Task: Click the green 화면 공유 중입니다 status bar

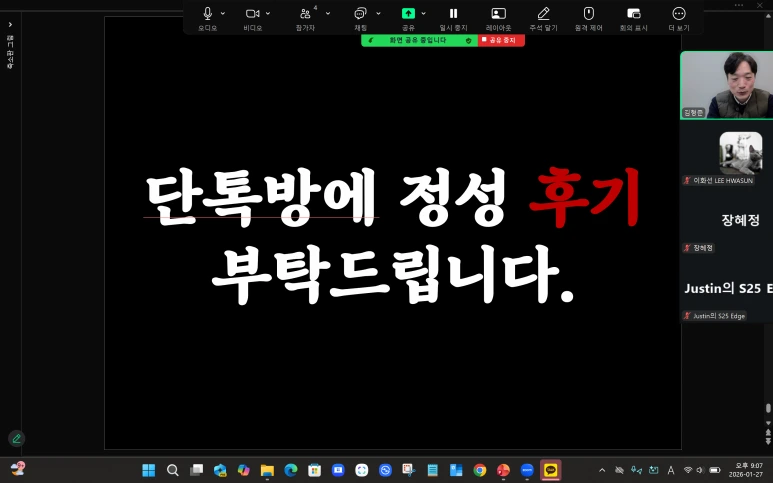Action: pyautogui.click(x=419, y=40)
